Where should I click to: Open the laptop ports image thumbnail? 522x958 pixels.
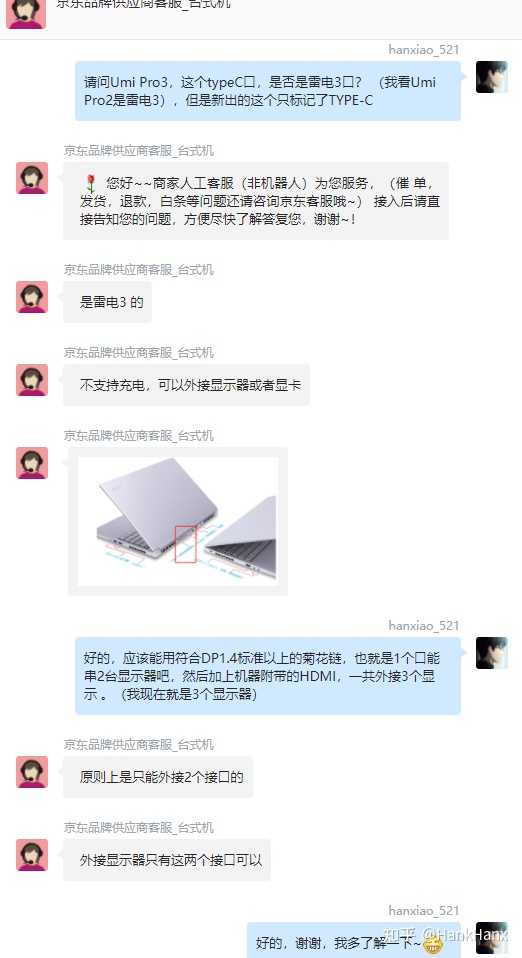178,521
